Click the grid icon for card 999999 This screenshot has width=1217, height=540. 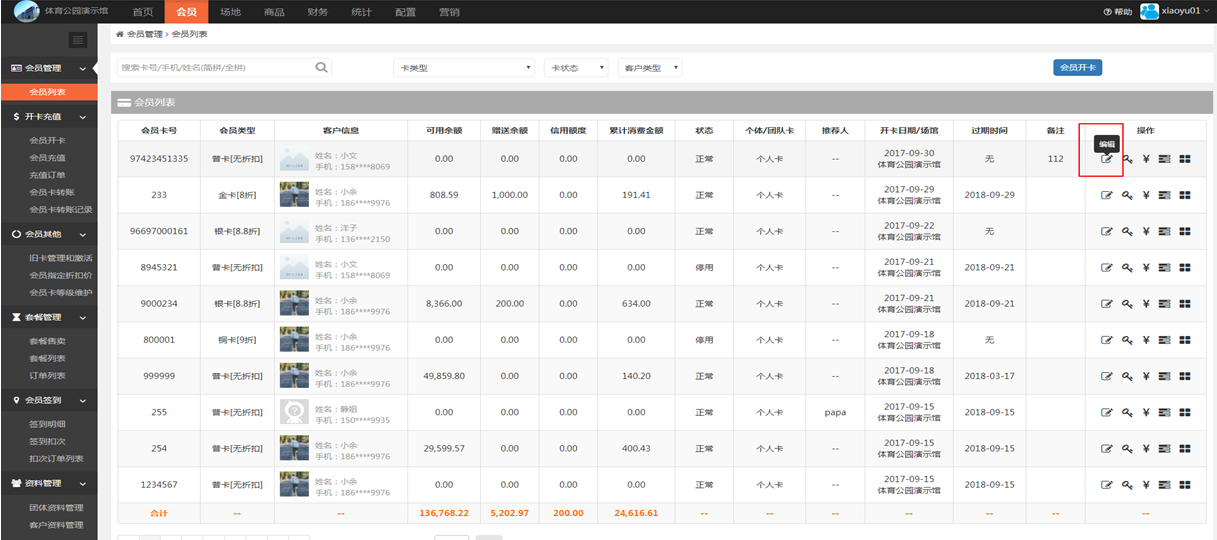[1185, 376]
